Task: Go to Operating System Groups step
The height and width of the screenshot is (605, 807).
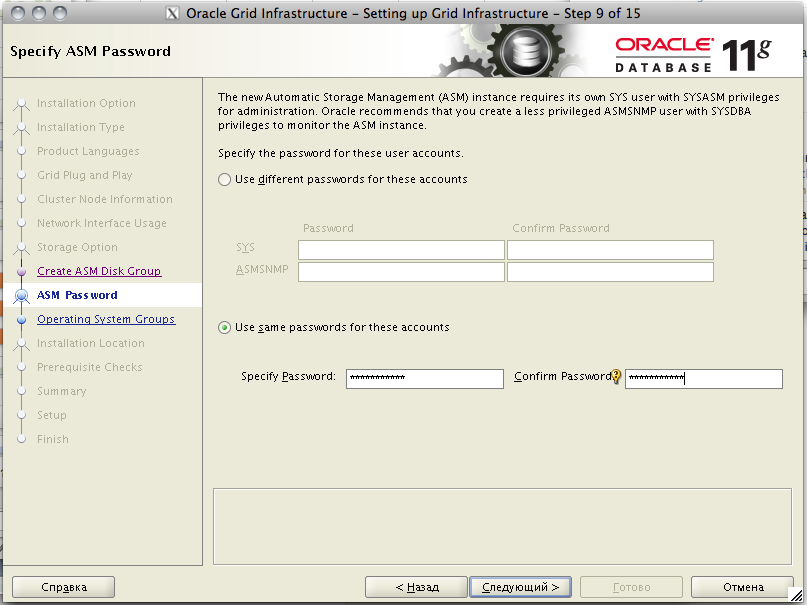Action: 106,320
